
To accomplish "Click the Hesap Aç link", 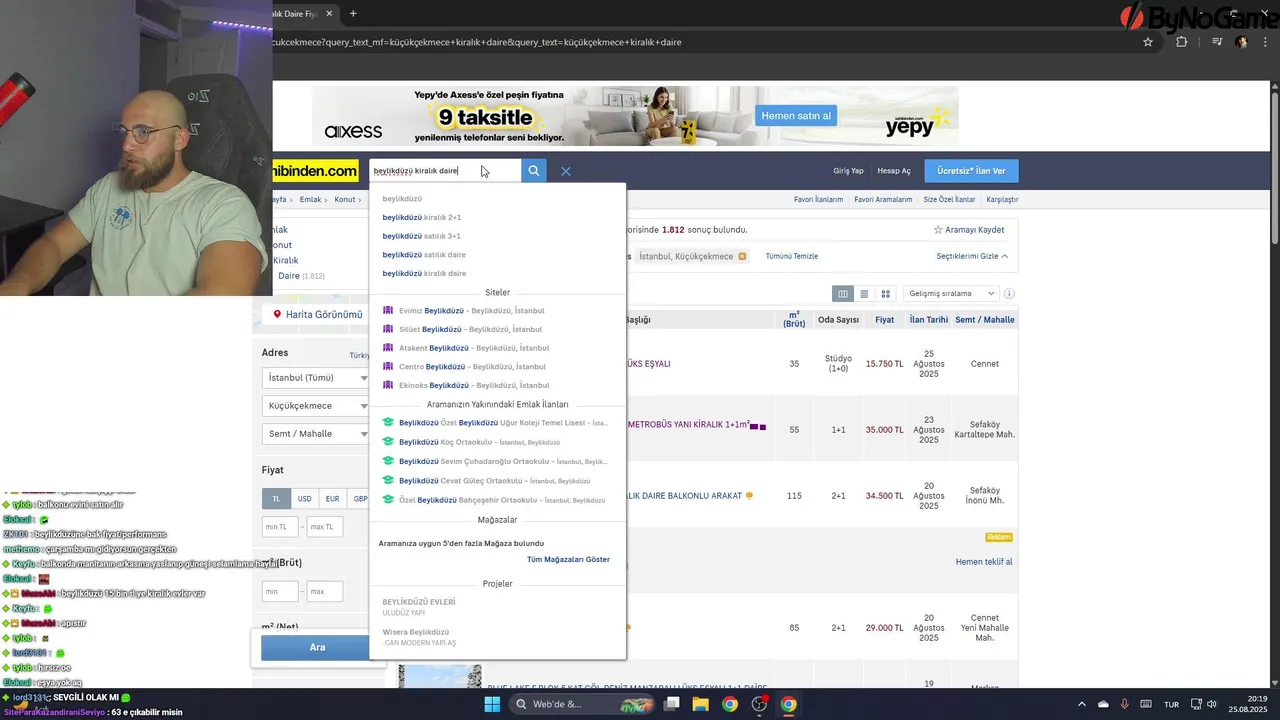I will (894, 171).
